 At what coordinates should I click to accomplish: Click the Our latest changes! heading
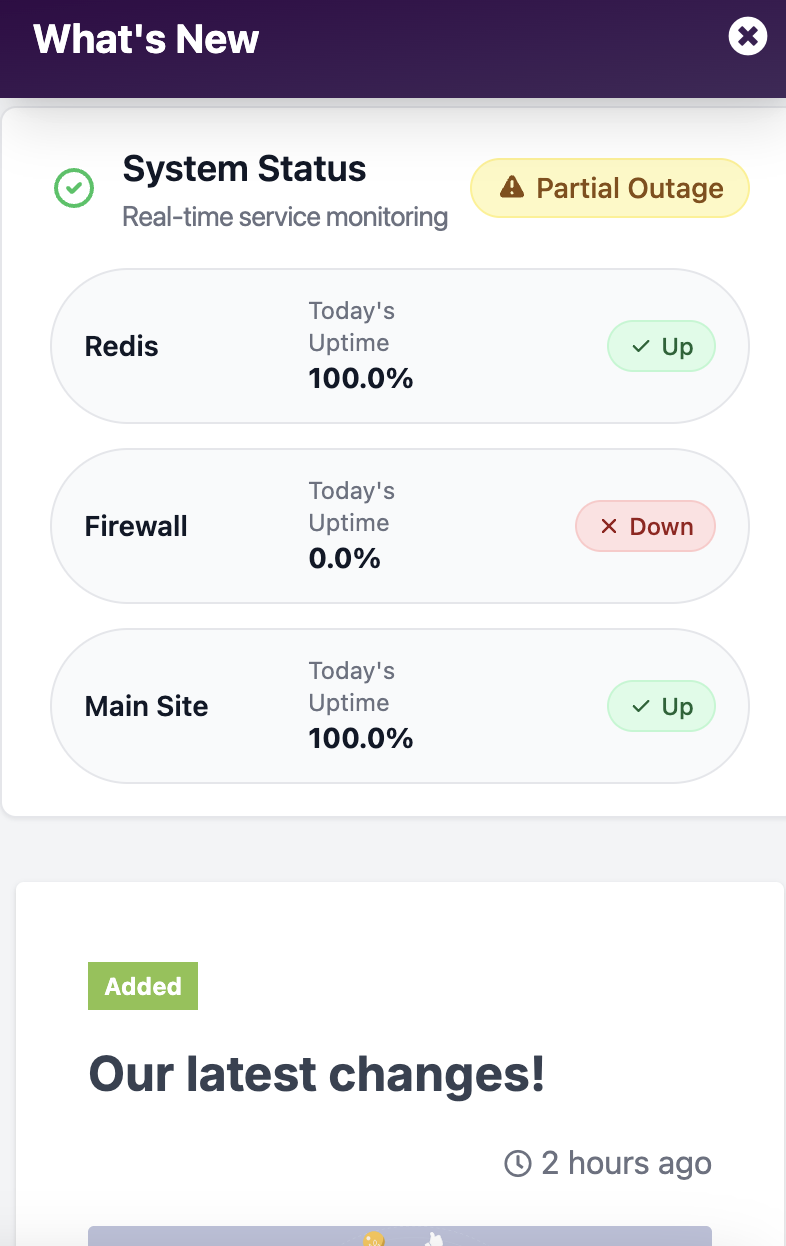coord(317,1074)
